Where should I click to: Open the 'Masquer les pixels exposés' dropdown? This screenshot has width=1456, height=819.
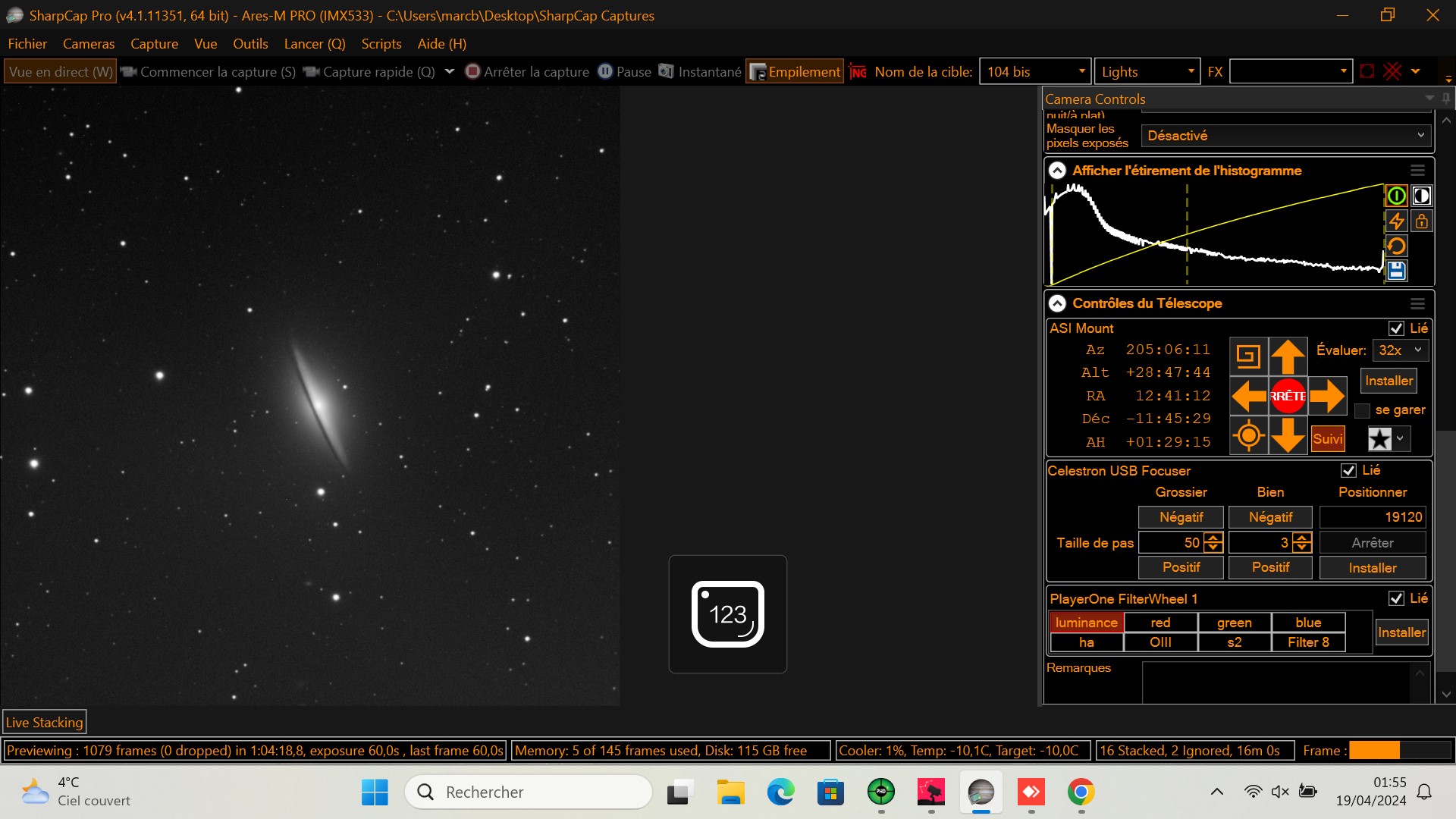click(1285, 136)
